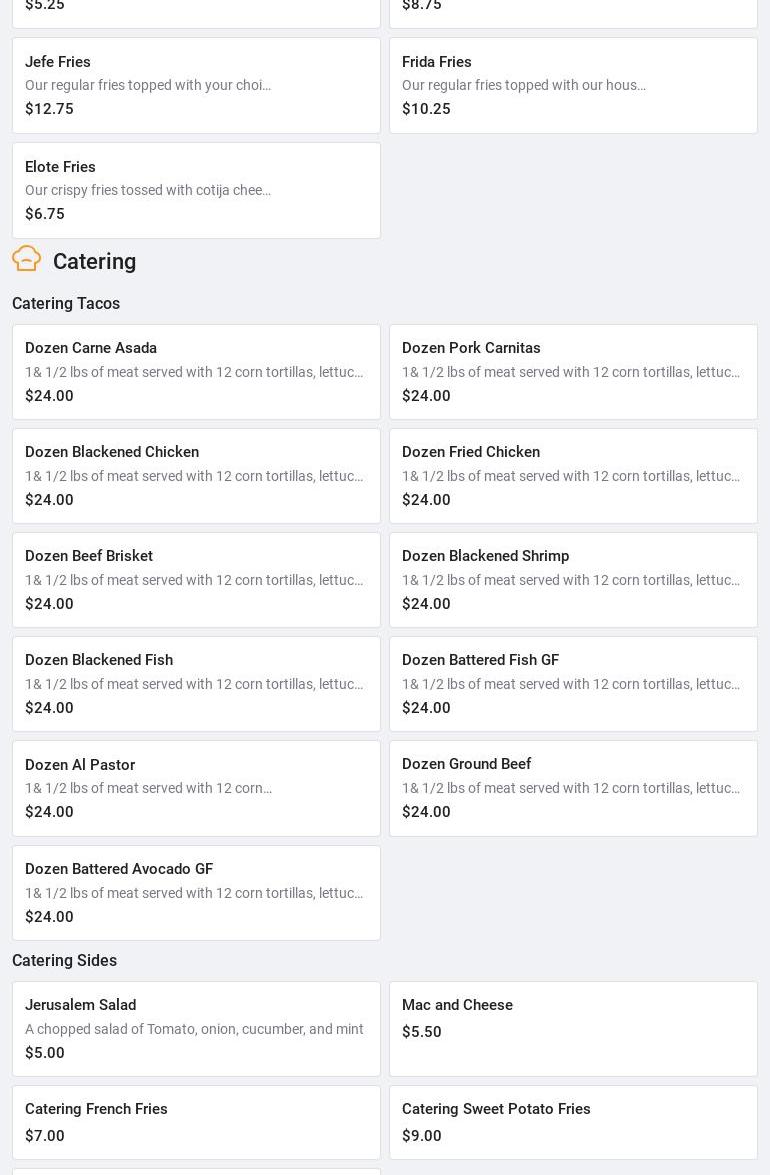The height and width of the screenshot is (1175, 770).
Task: Open Dozen Beef Brisket details
Action: (196, 580)
